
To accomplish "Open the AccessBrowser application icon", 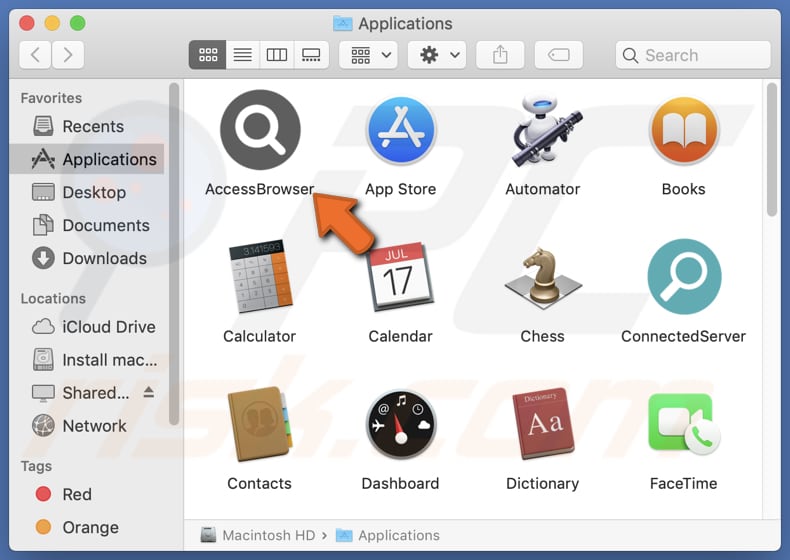I will [260, 130].
